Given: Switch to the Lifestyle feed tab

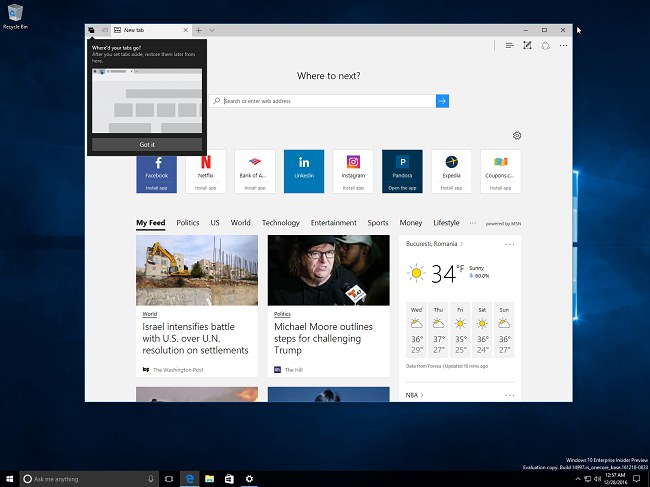Looking at the screenshot, I should 446,223.
